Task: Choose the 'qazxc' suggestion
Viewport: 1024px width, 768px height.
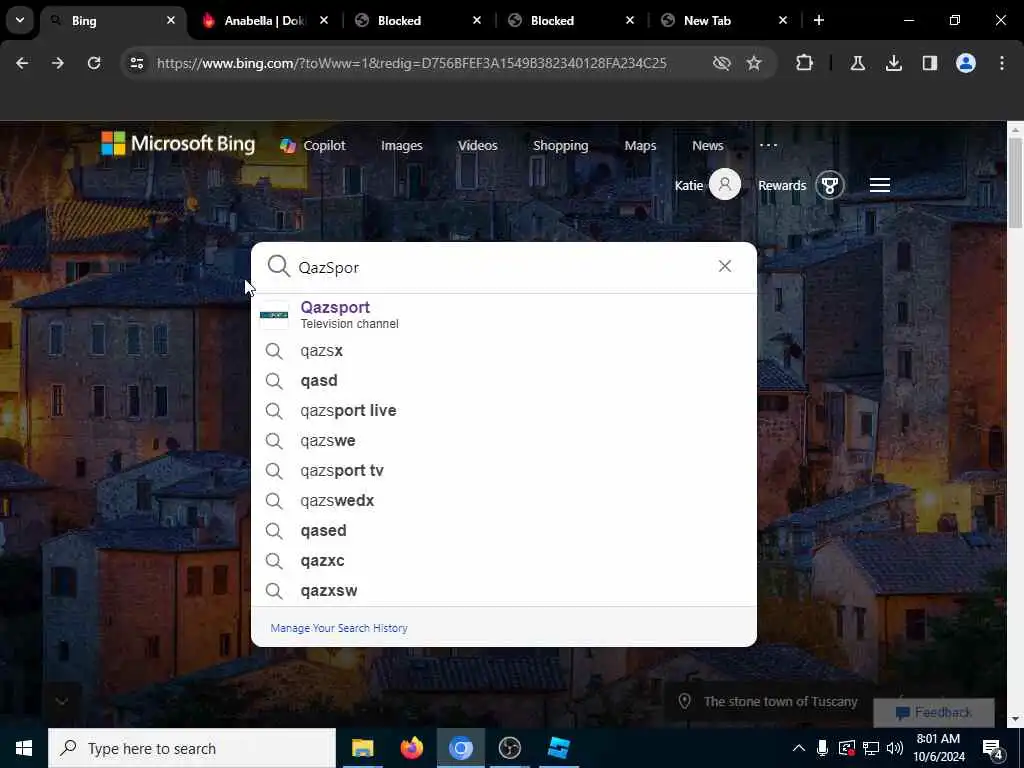Action: [x=504, y=561]
